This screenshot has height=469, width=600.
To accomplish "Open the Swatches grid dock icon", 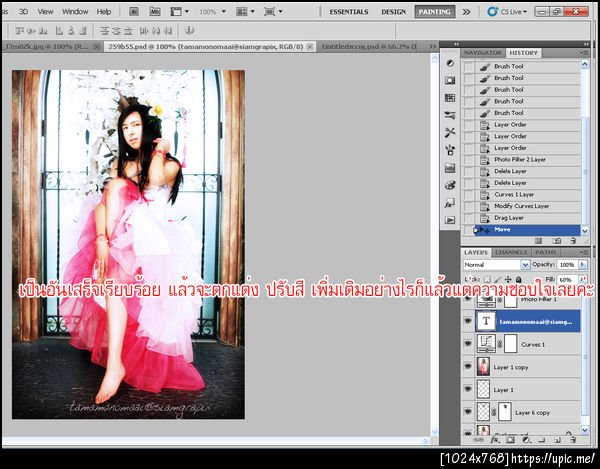I will pos(450,98).
